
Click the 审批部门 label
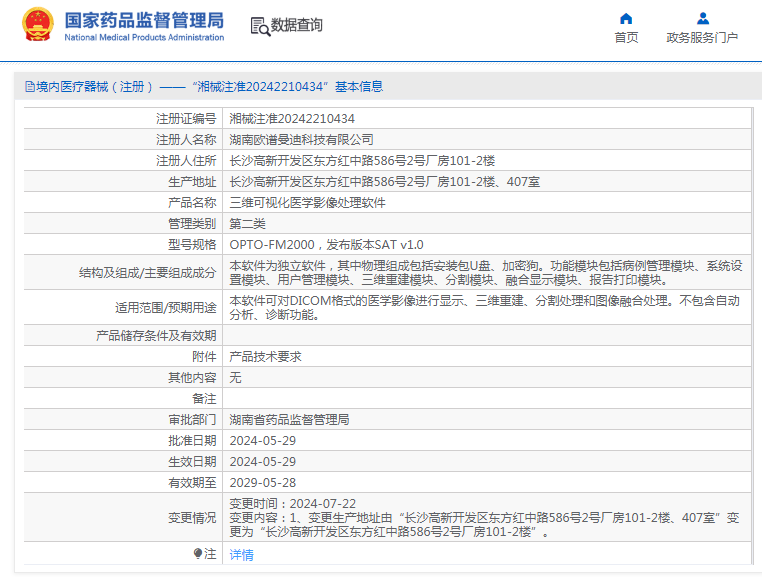tap(192, 420)
